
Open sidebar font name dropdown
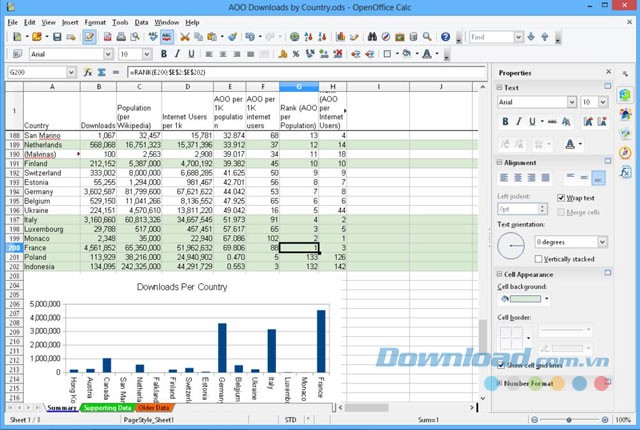tap(571, 102)
